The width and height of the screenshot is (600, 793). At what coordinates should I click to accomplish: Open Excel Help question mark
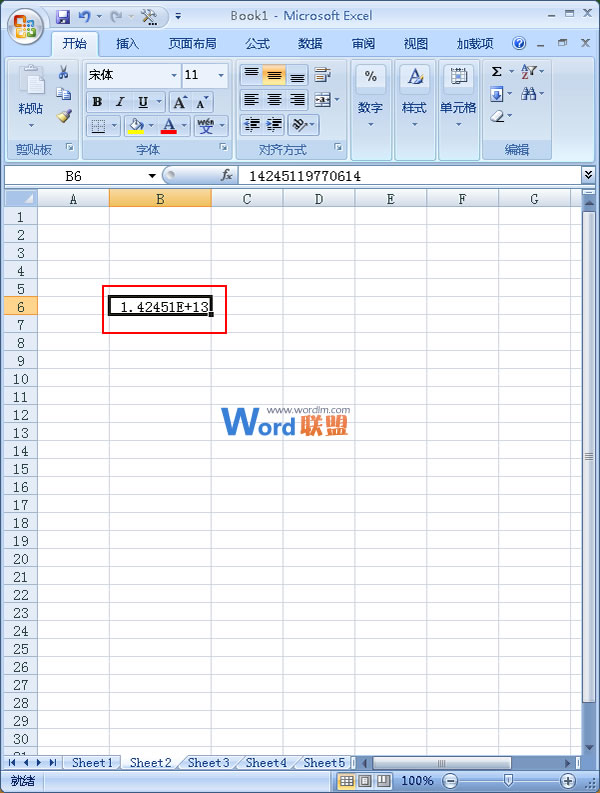[x=519, y=43]
